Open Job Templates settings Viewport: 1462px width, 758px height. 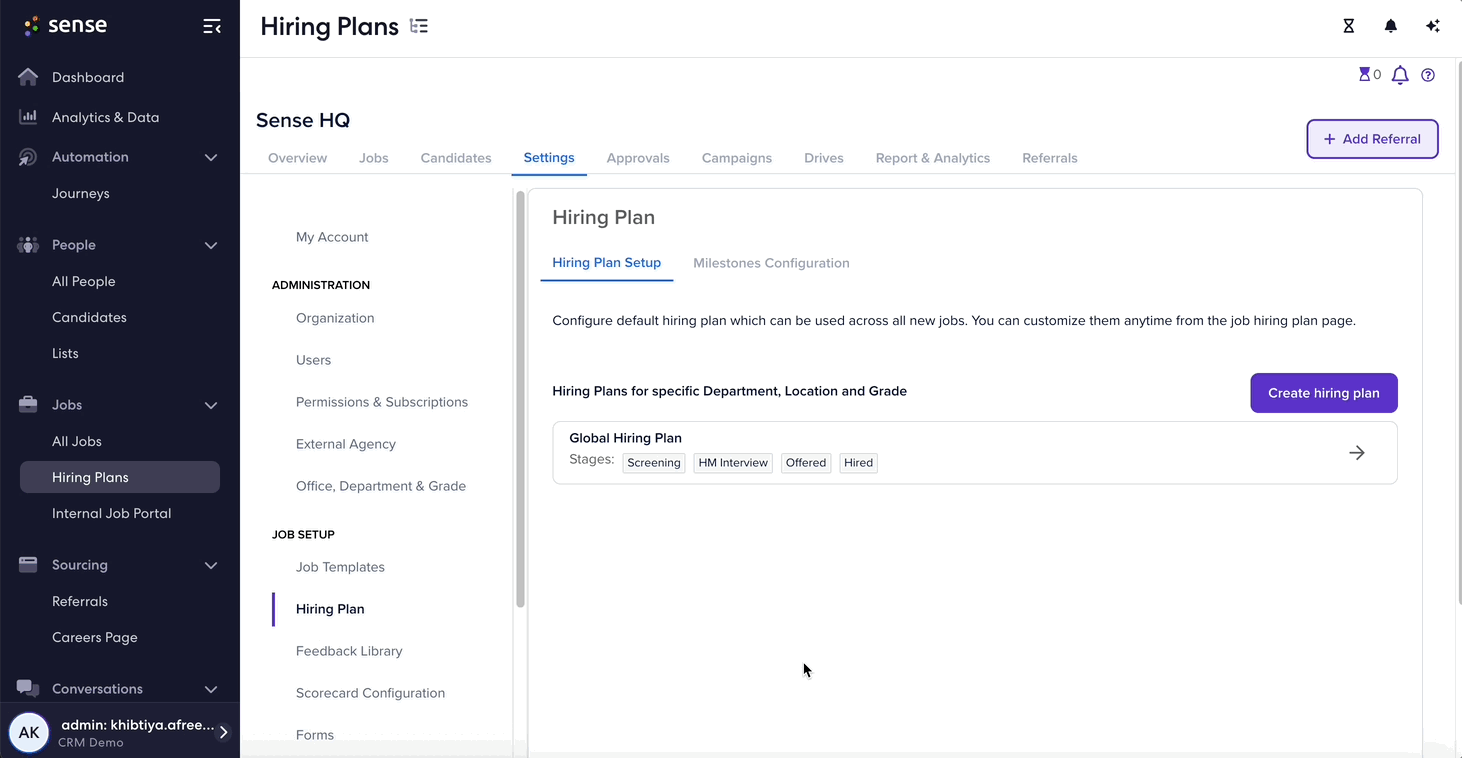click(340, 567)
